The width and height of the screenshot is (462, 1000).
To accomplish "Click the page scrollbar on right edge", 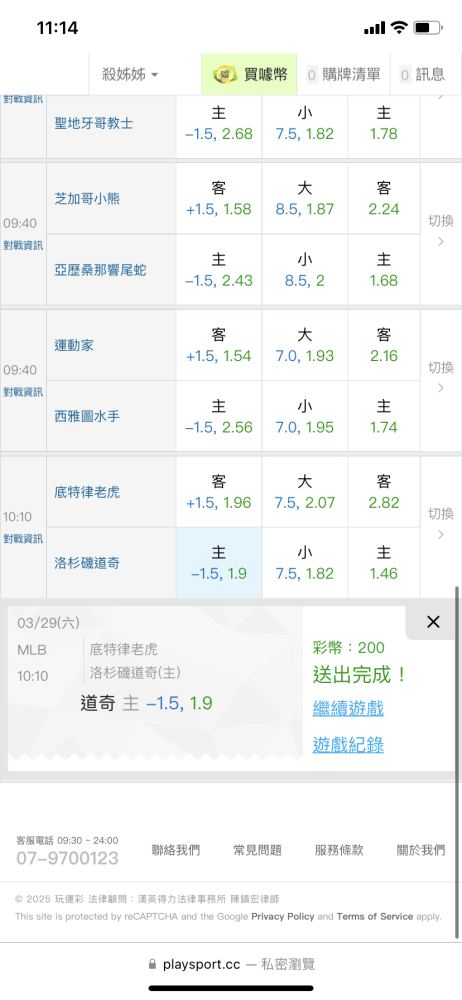I will (x=456, y=762).
